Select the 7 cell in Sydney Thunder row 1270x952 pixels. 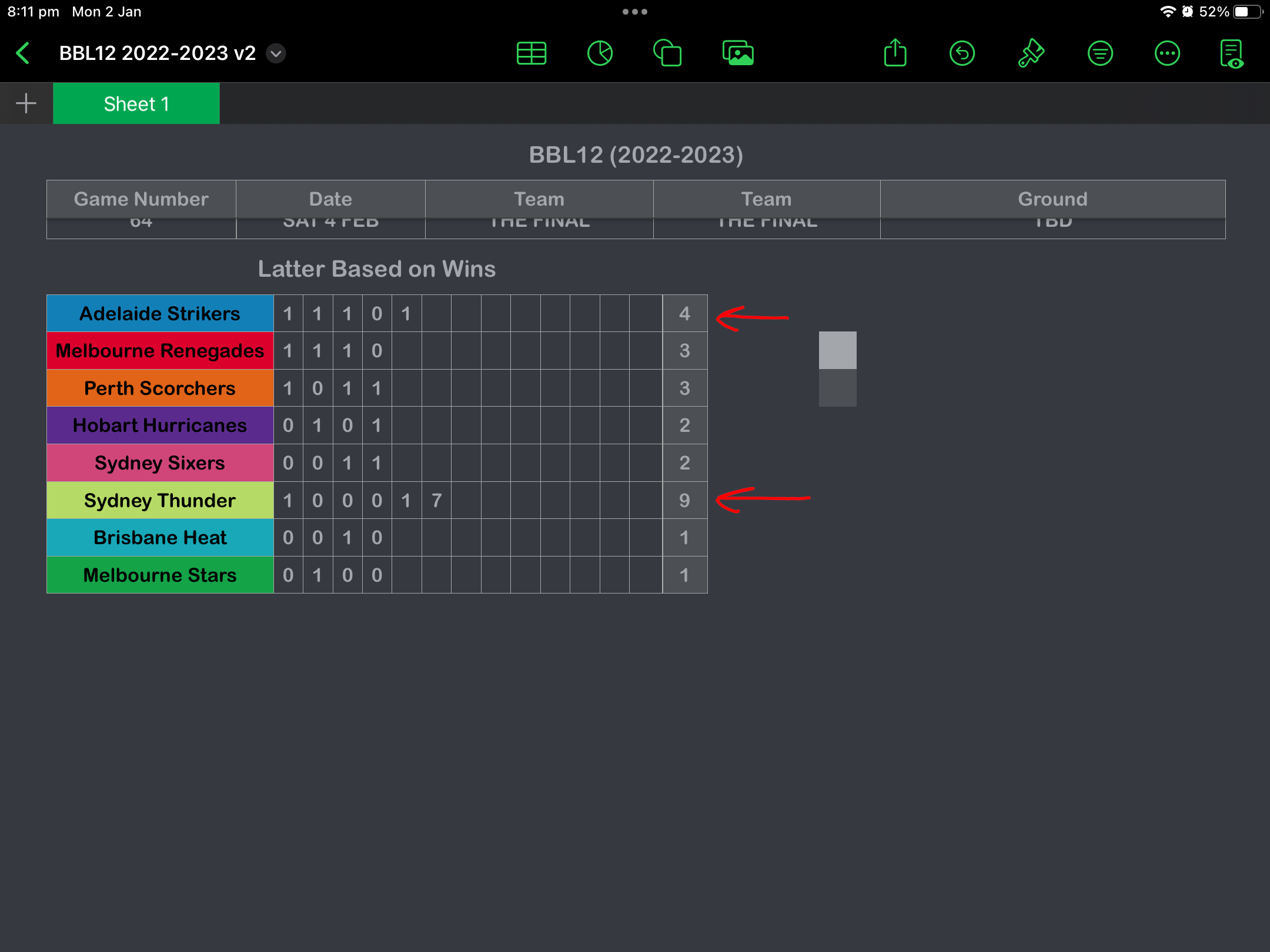[x=436, y=500]
